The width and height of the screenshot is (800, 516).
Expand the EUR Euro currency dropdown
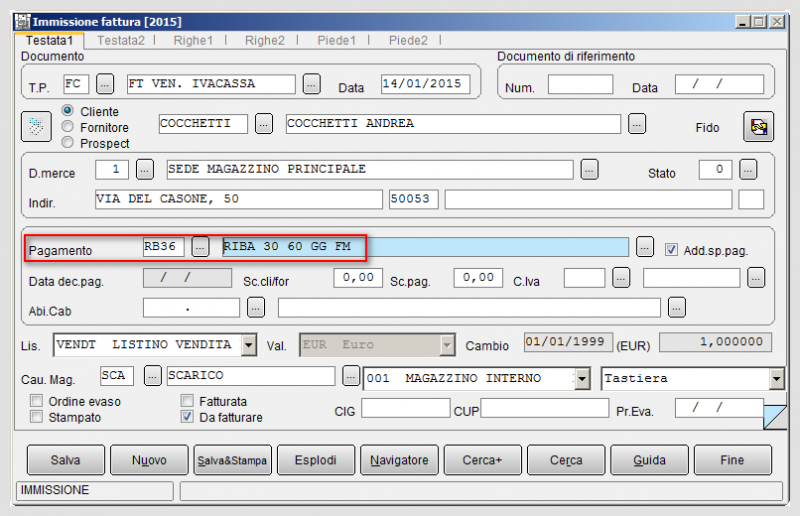tap(447, 345)
